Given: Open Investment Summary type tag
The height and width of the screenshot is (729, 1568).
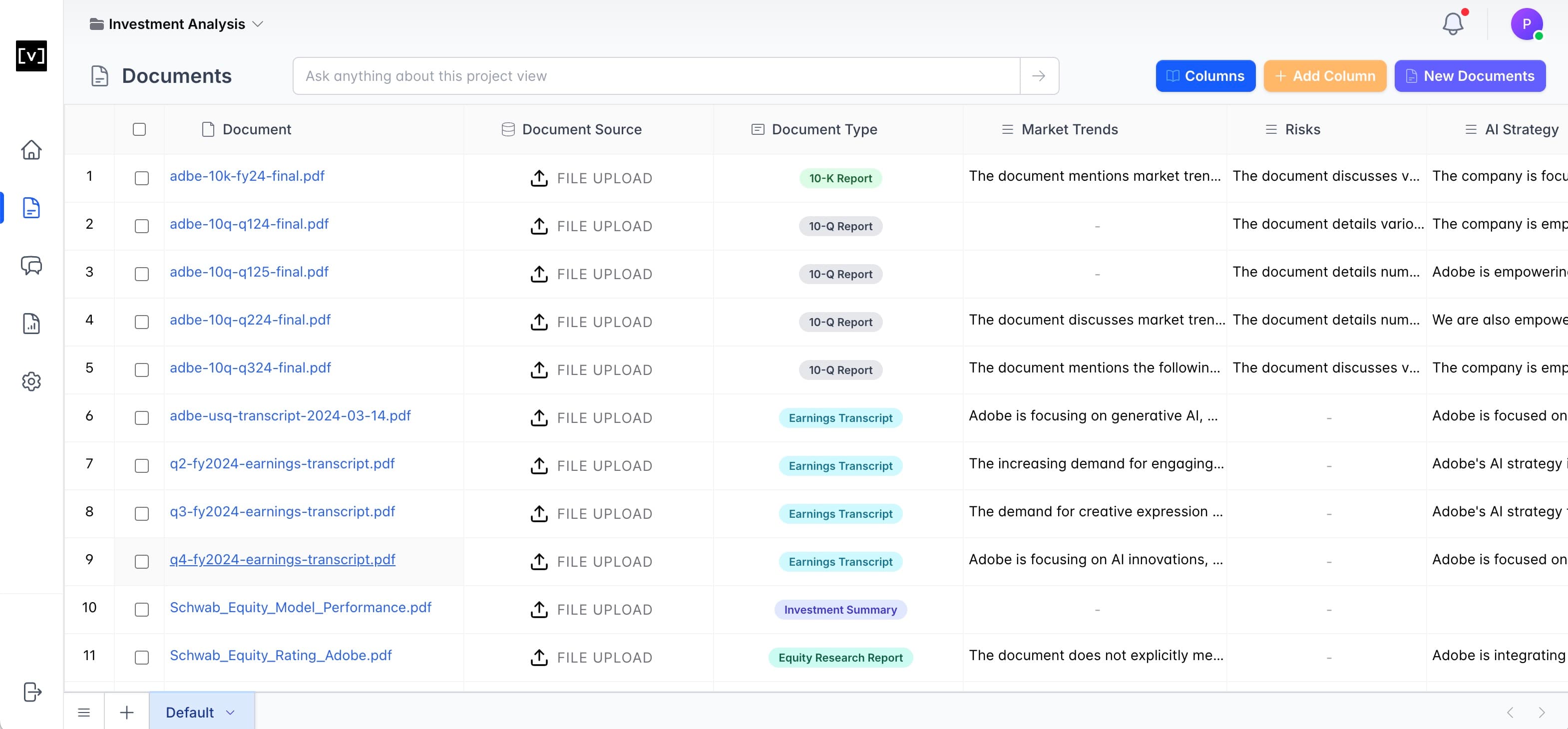Looking at the screenshot, I should [x=840, y=610].
